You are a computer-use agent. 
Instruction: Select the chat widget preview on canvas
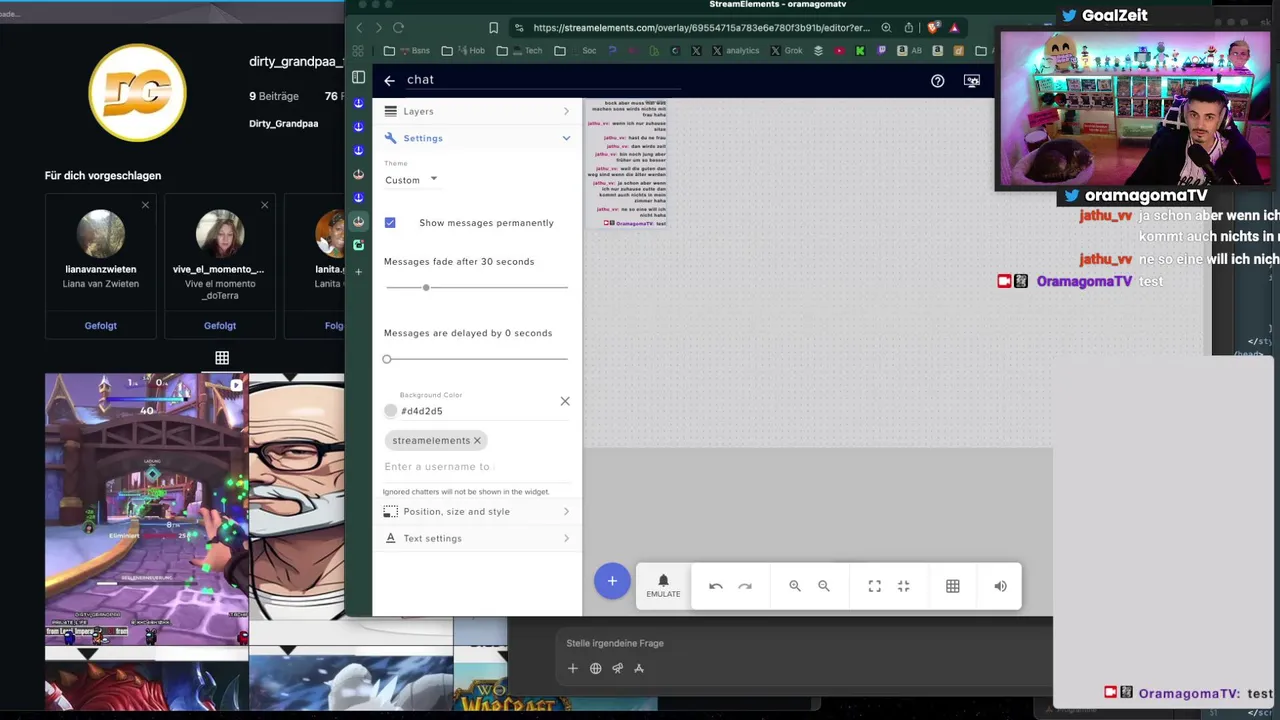point(626,163)
